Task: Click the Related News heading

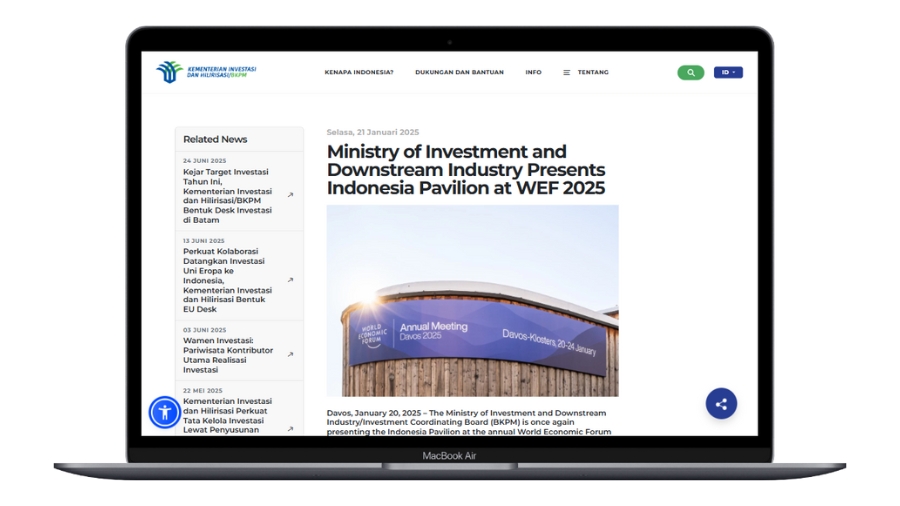Action: click(215, 139)
